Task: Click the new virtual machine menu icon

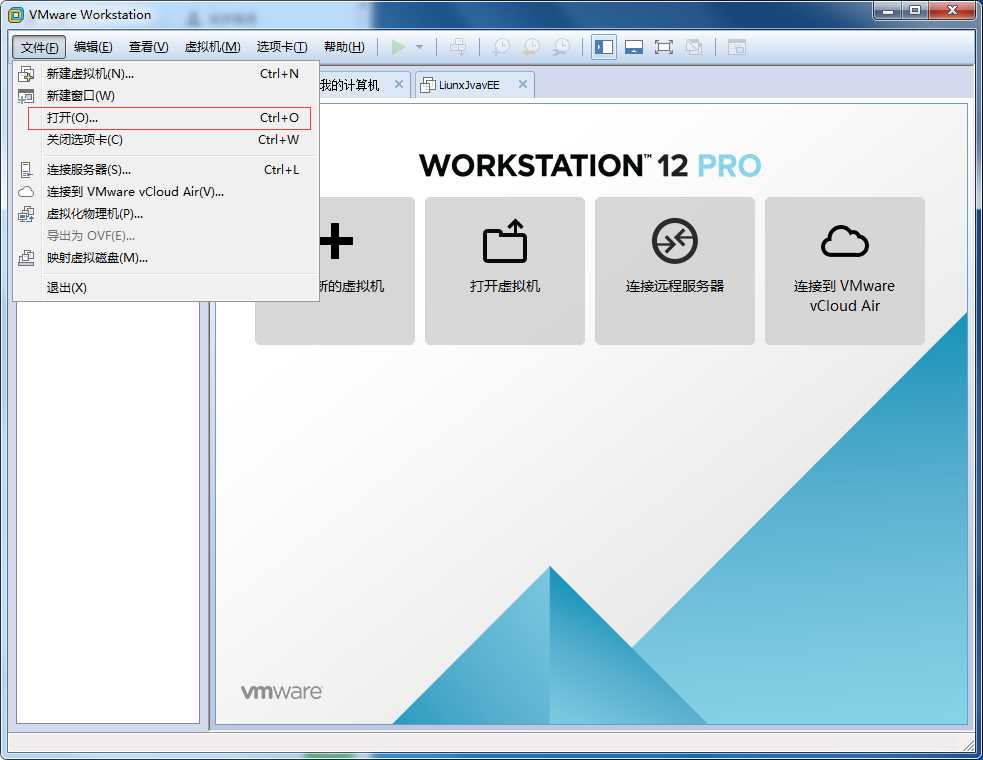Action: [x=26, y=74]
